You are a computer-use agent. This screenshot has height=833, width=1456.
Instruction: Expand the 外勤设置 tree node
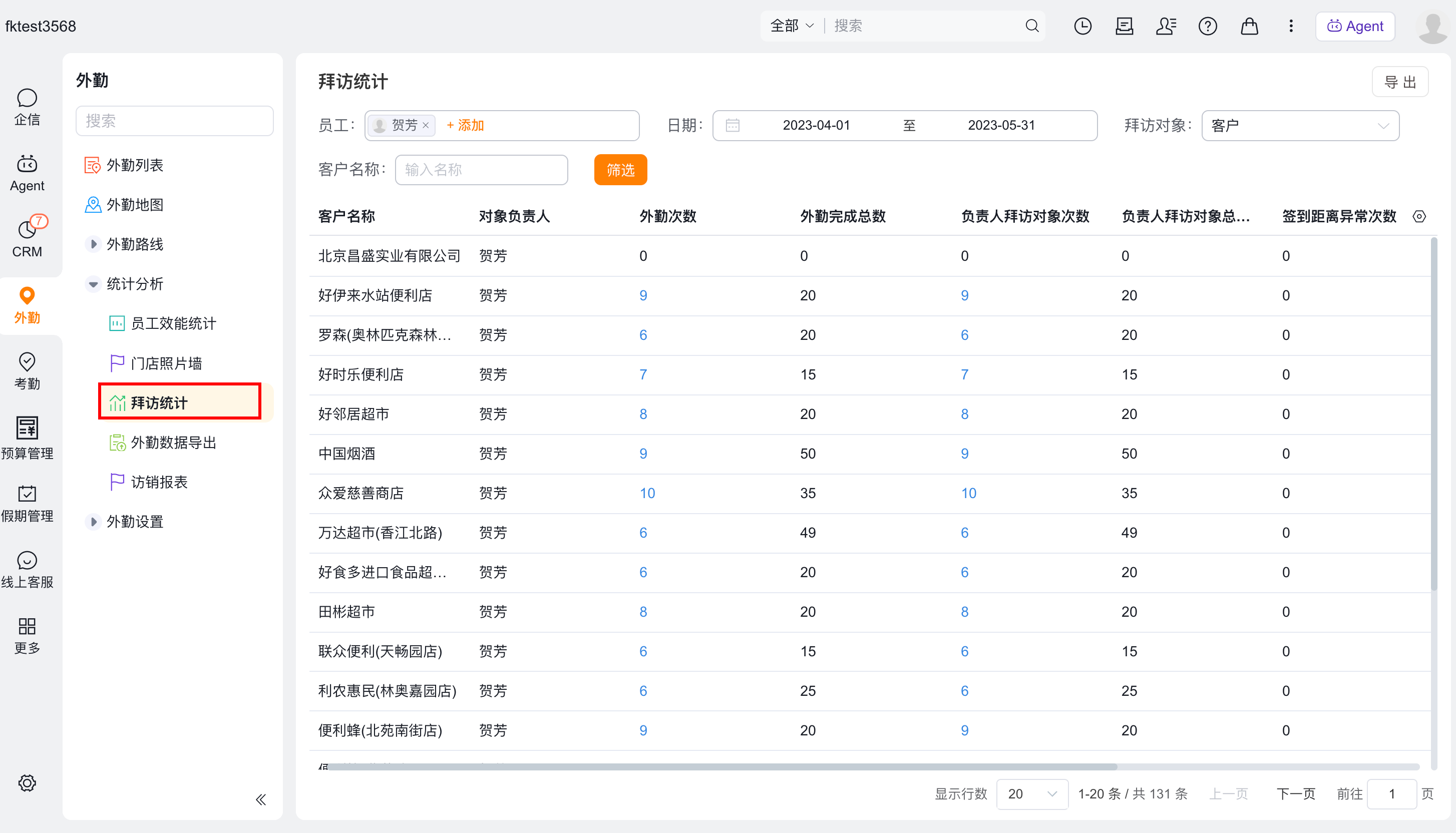93,522
